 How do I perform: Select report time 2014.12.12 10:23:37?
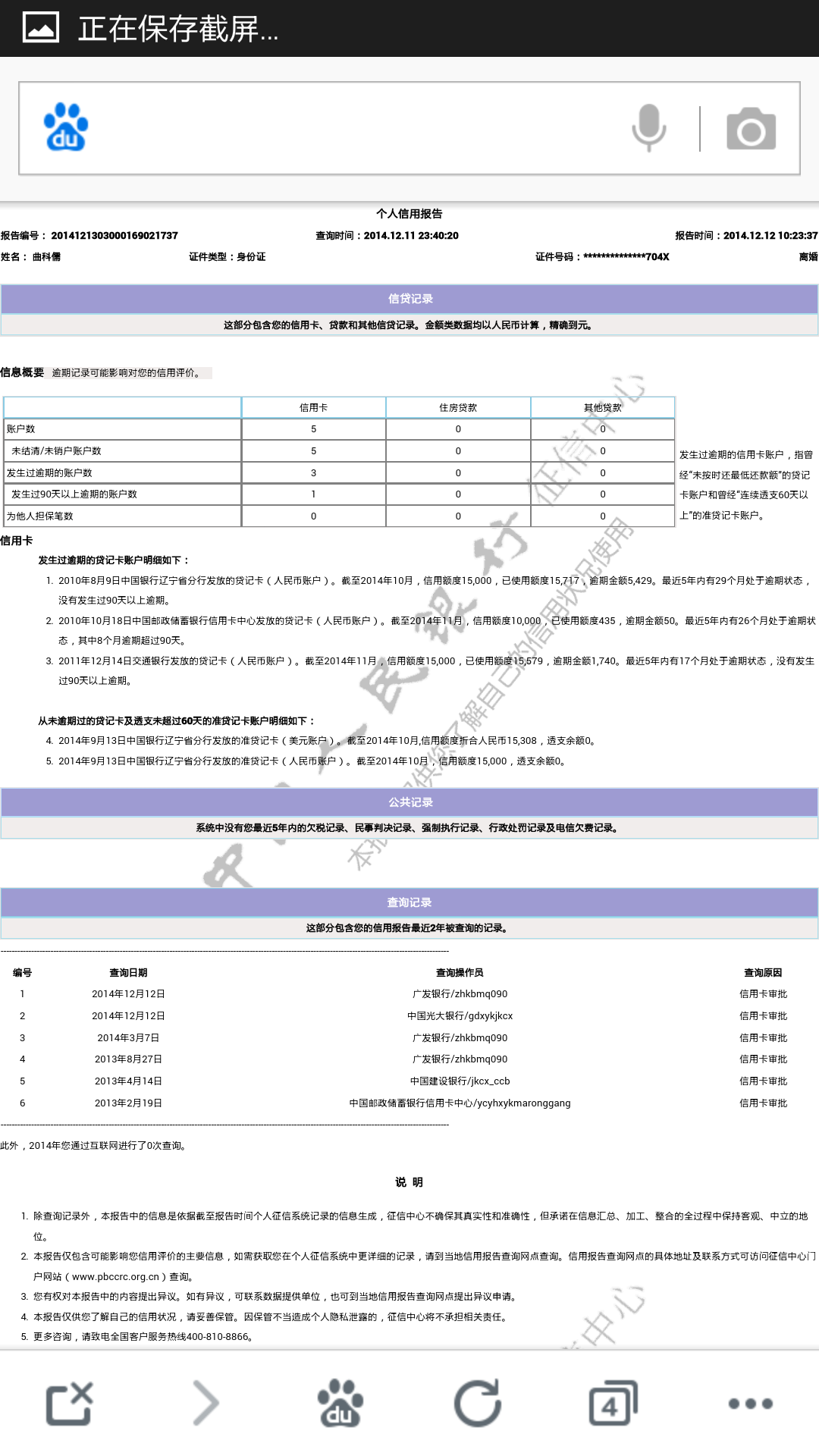(x=770, y=236)
